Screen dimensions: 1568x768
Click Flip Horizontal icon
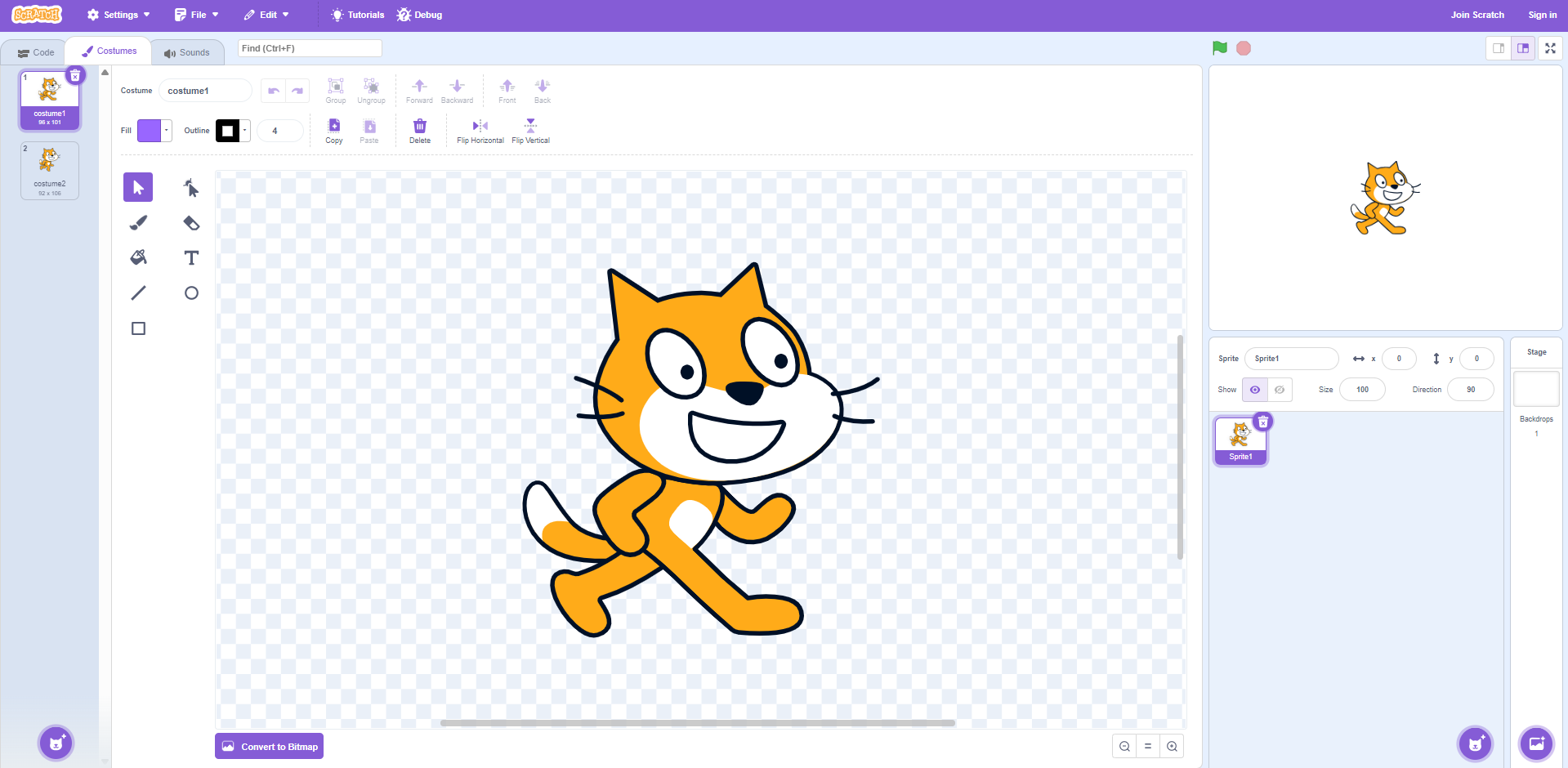(x=480, y=127)
